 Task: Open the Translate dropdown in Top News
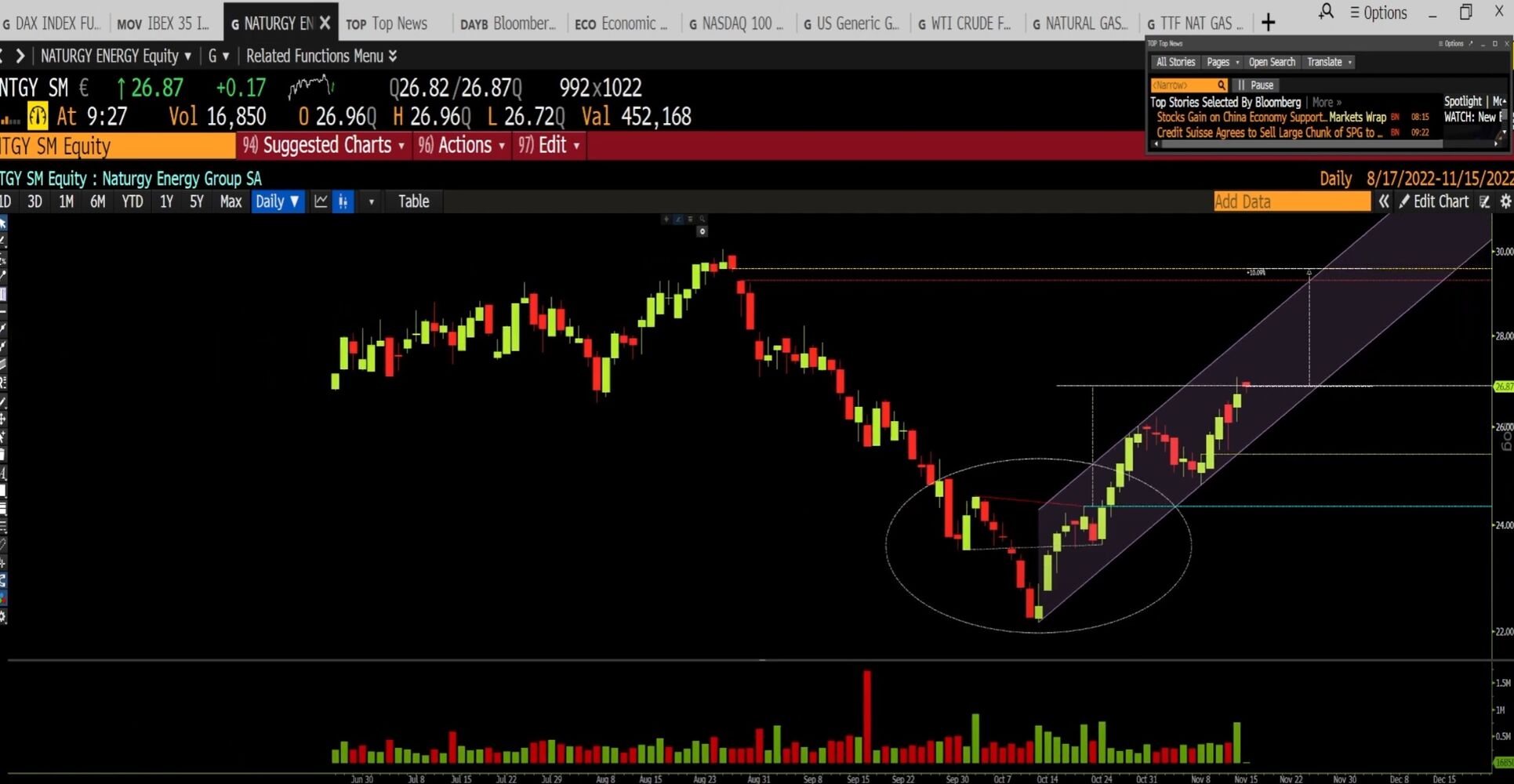coord(1330,62)
